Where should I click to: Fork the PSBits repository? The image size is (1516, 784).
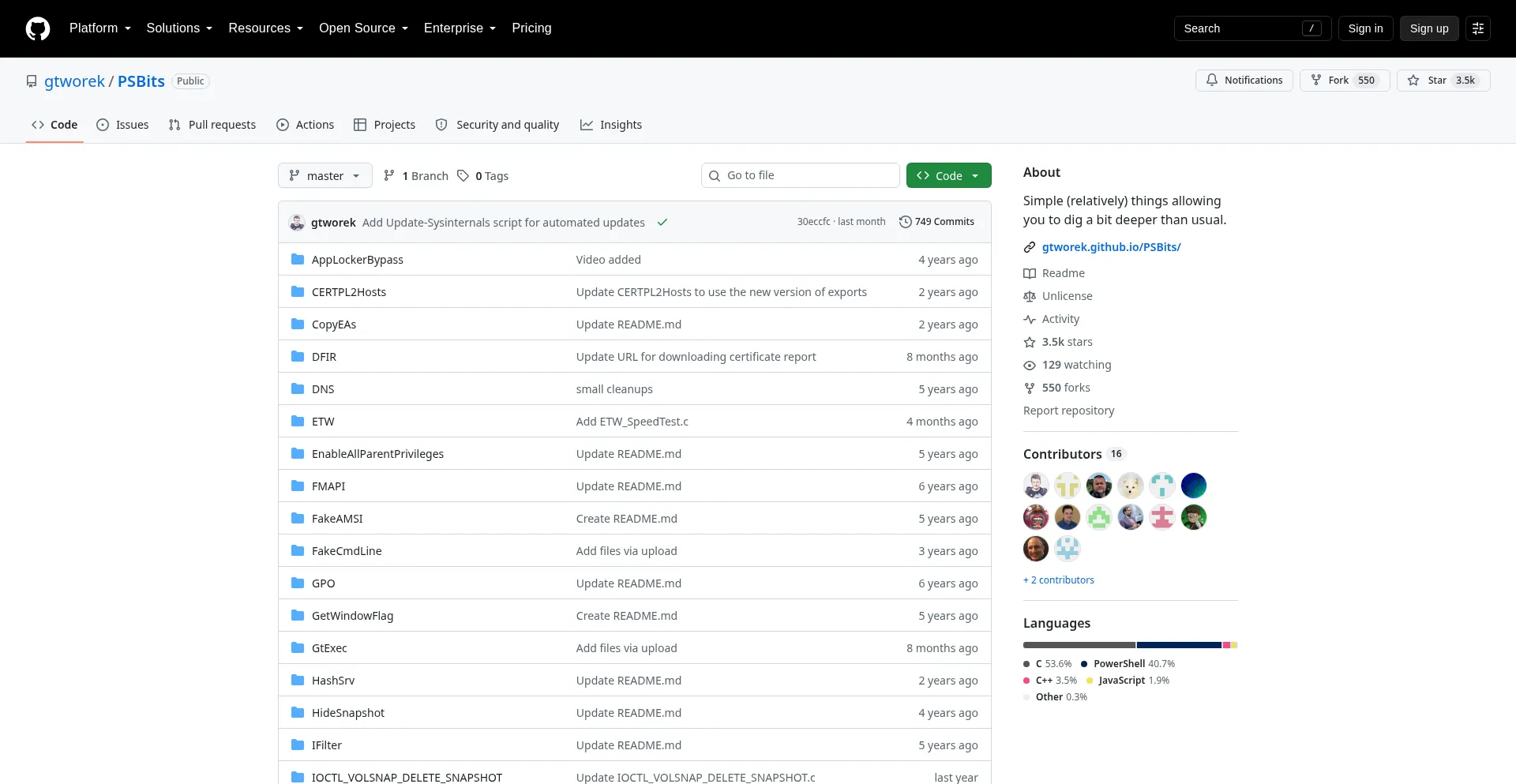[x=1345, y=81]
